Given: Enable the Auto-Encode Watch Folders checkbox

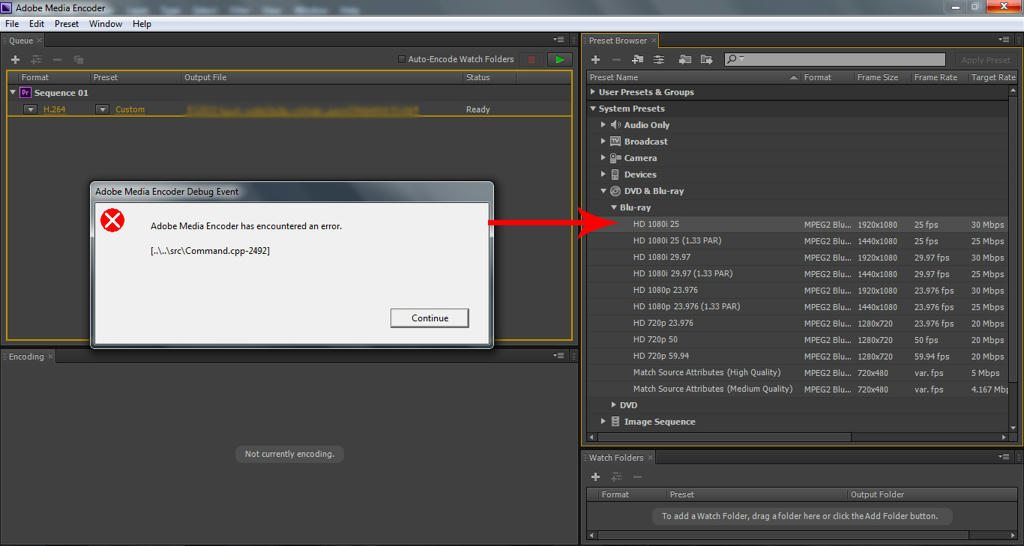Looking at the screenshot, I should point(402,59).
